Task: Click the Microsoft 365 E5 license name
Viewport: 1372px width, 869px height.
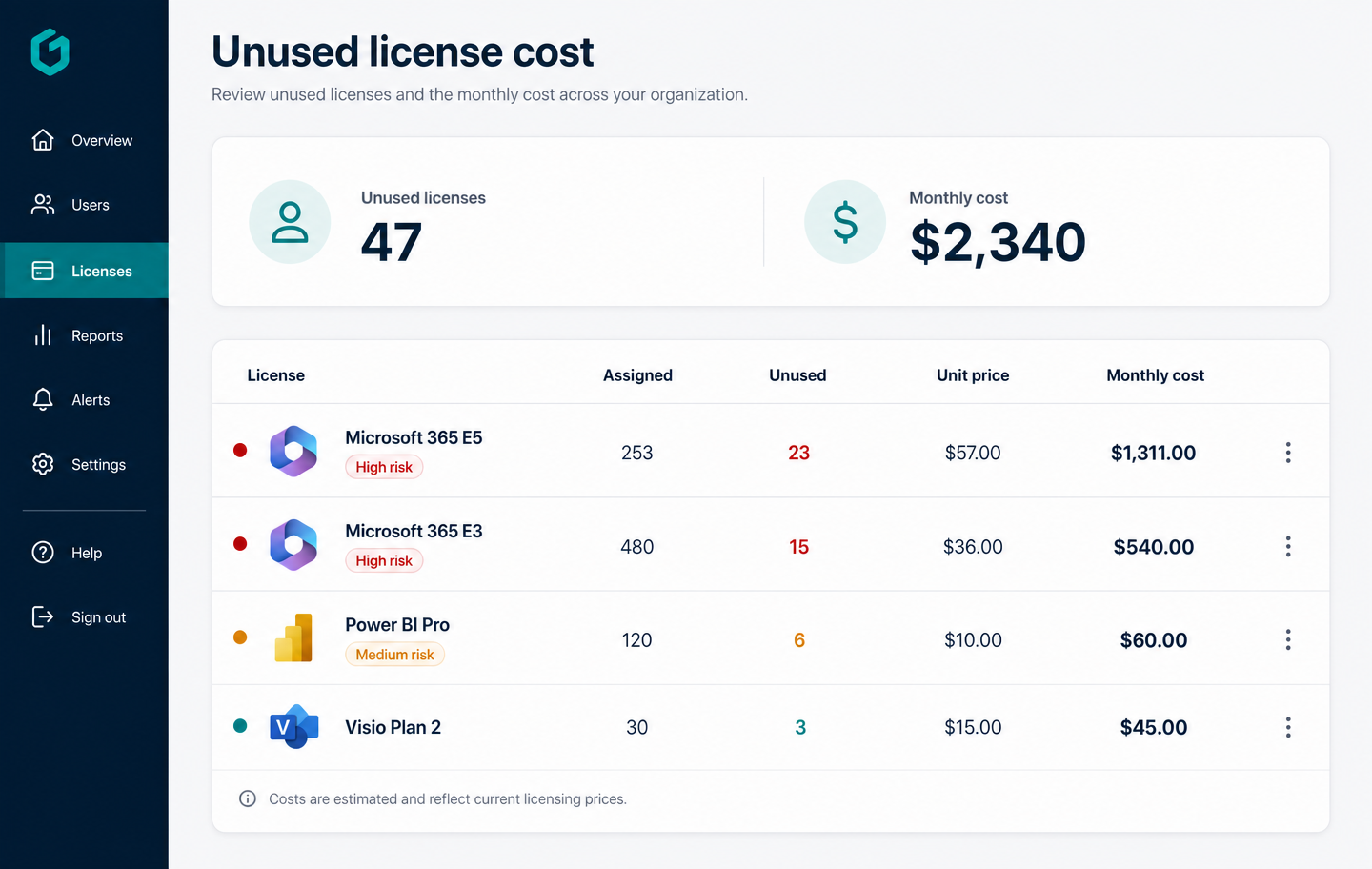Action: click(414, 437)
